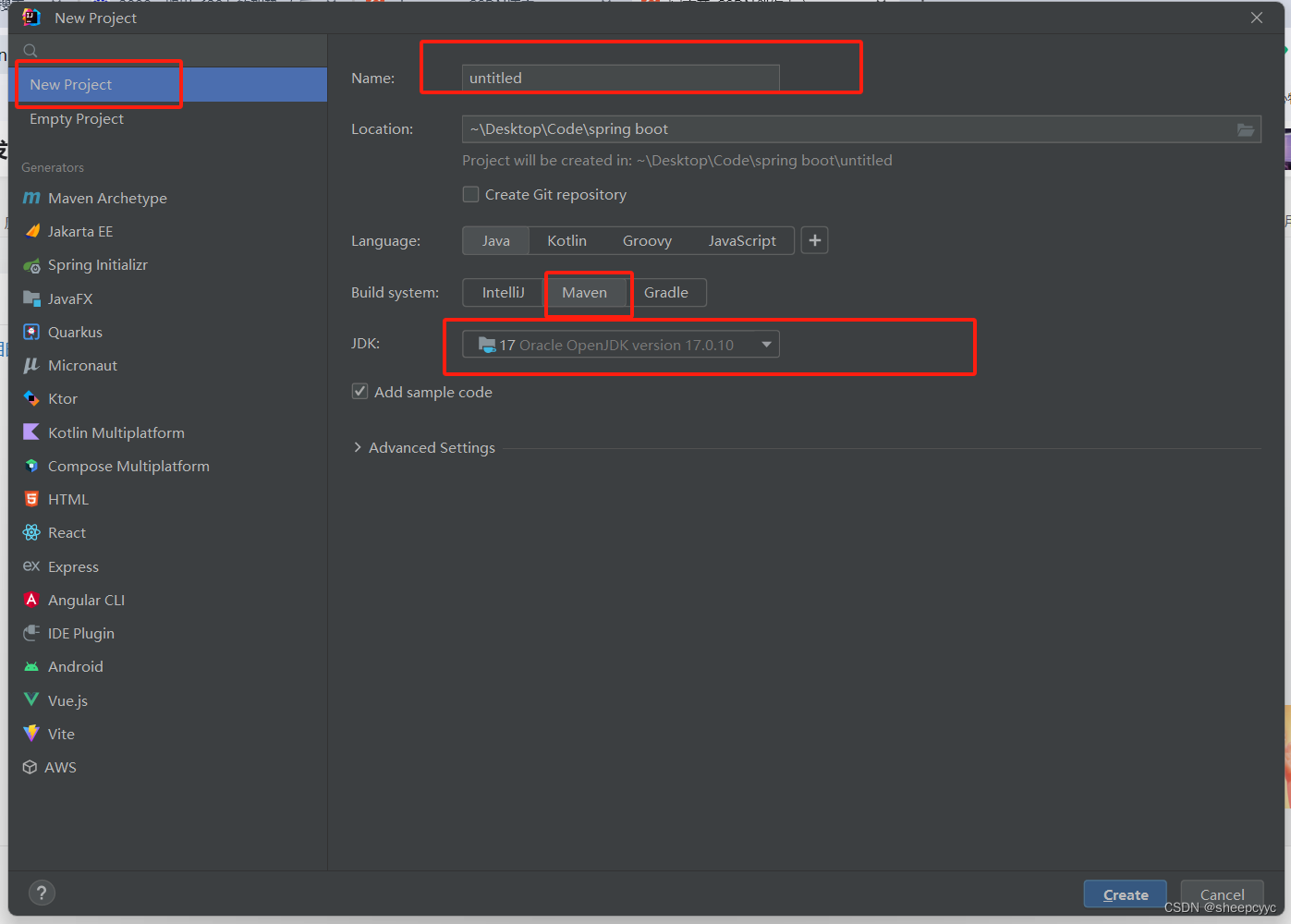Click the Jakarta EE generator icon

click(x=32, y=231)
